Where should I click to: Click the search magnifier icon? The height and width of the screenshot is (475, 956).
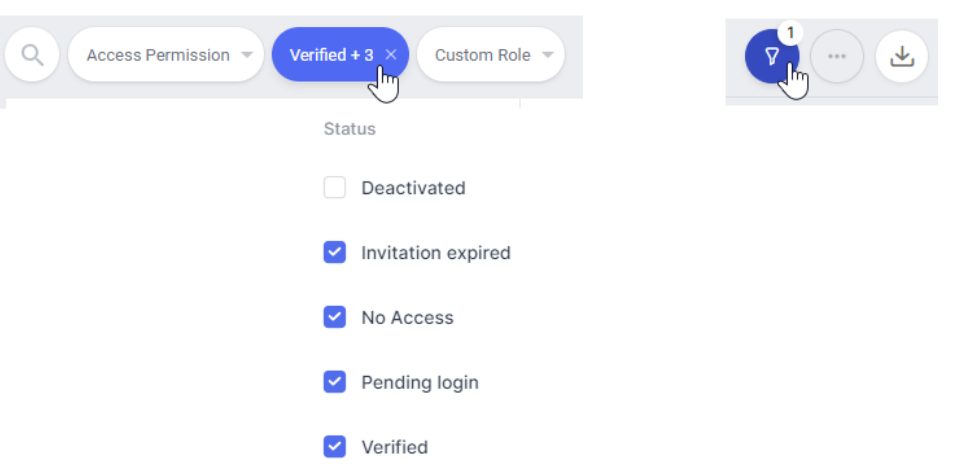point(32,55)
